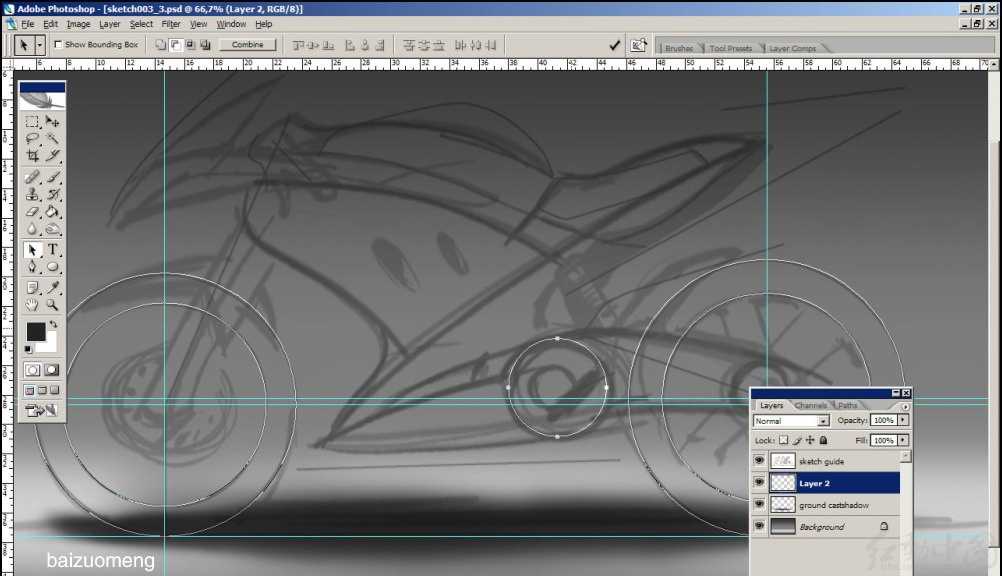Screen dimensions: 1002x576
Task: Select the Pen tool
Action: pos(32,267)
